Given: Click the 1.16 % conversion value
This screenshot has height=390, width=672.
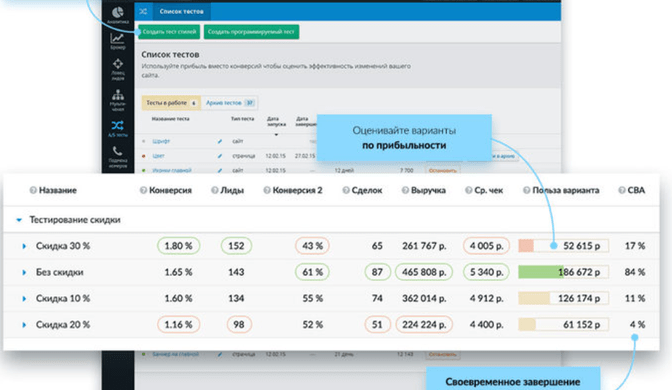Looking at the screenshot, I should pos(178,325).
